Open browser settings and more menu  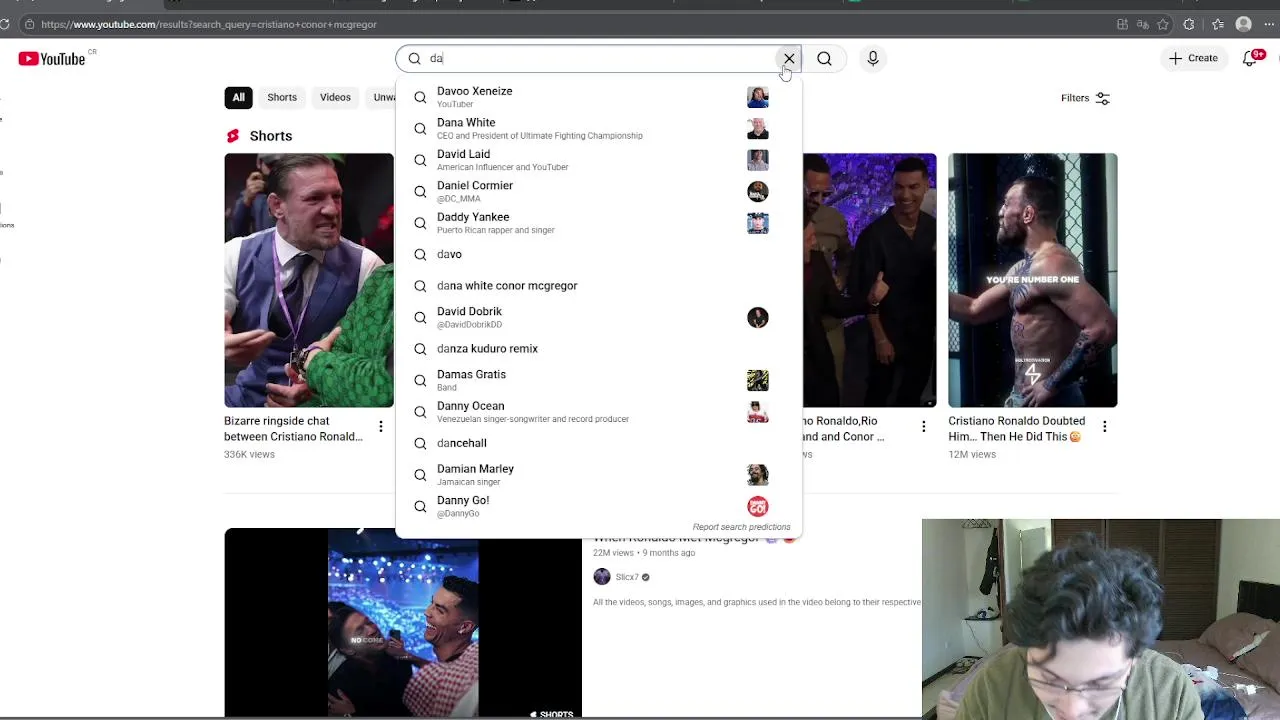point(1269,24)
